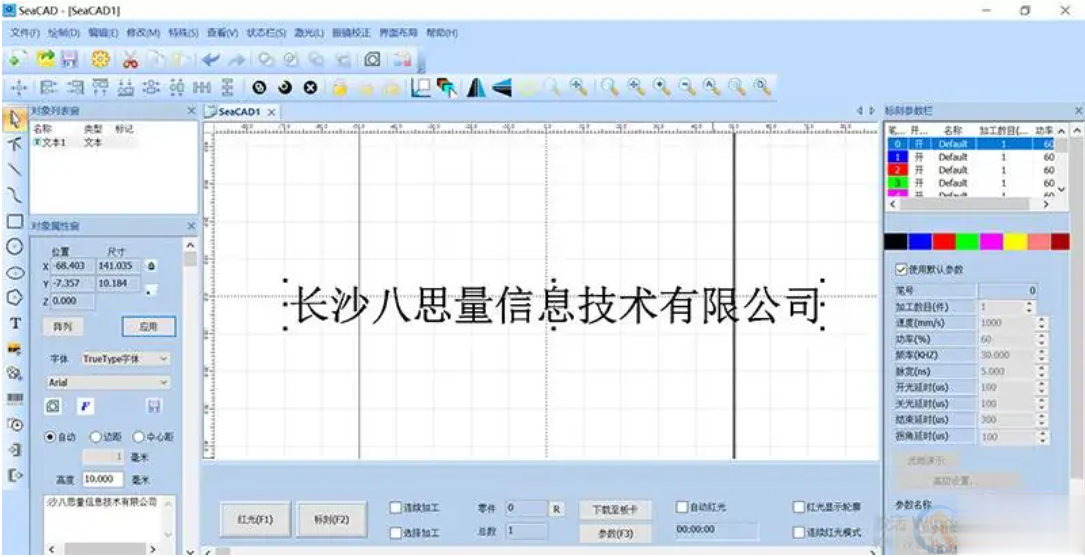1085x557 pixels.
Task: Click the 开光延时(us) spinner arrows
Action: 1043,387
